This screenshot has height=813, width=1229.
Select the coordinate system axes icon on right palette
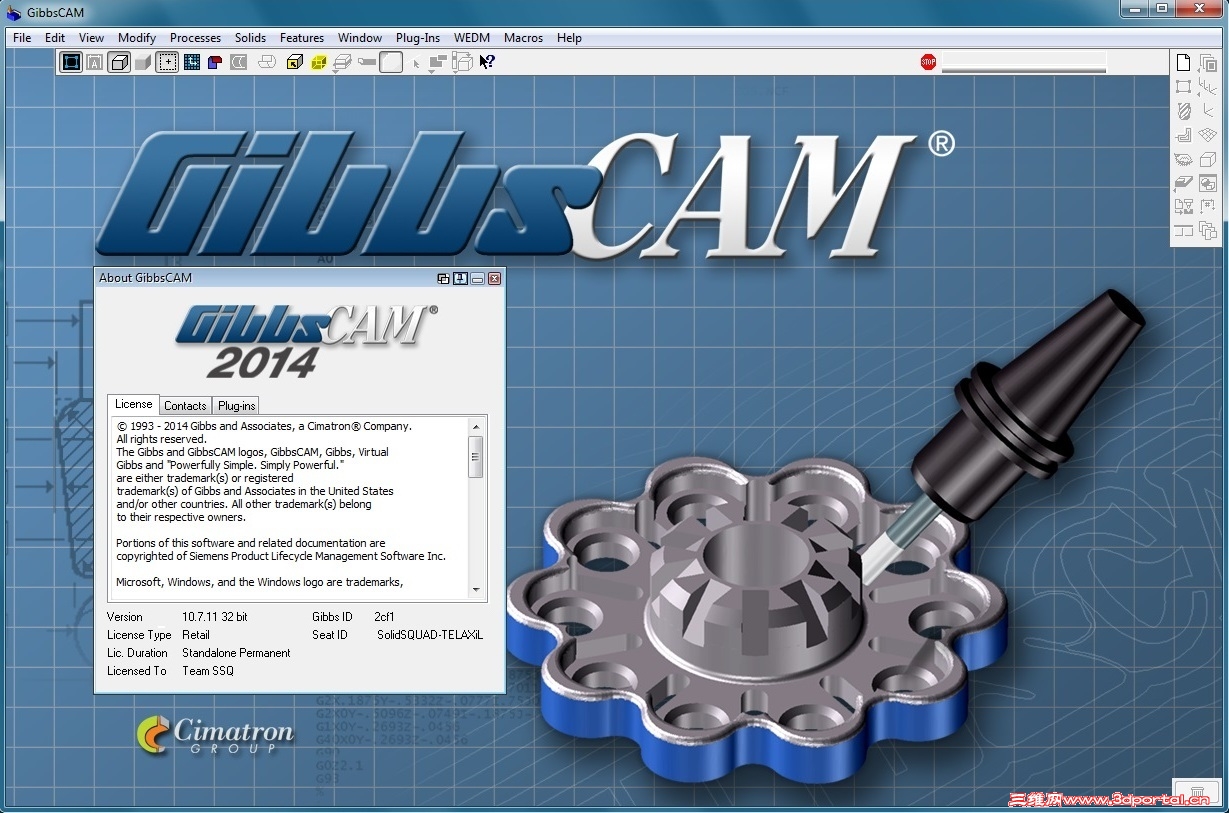click(x=1210, y=88)
